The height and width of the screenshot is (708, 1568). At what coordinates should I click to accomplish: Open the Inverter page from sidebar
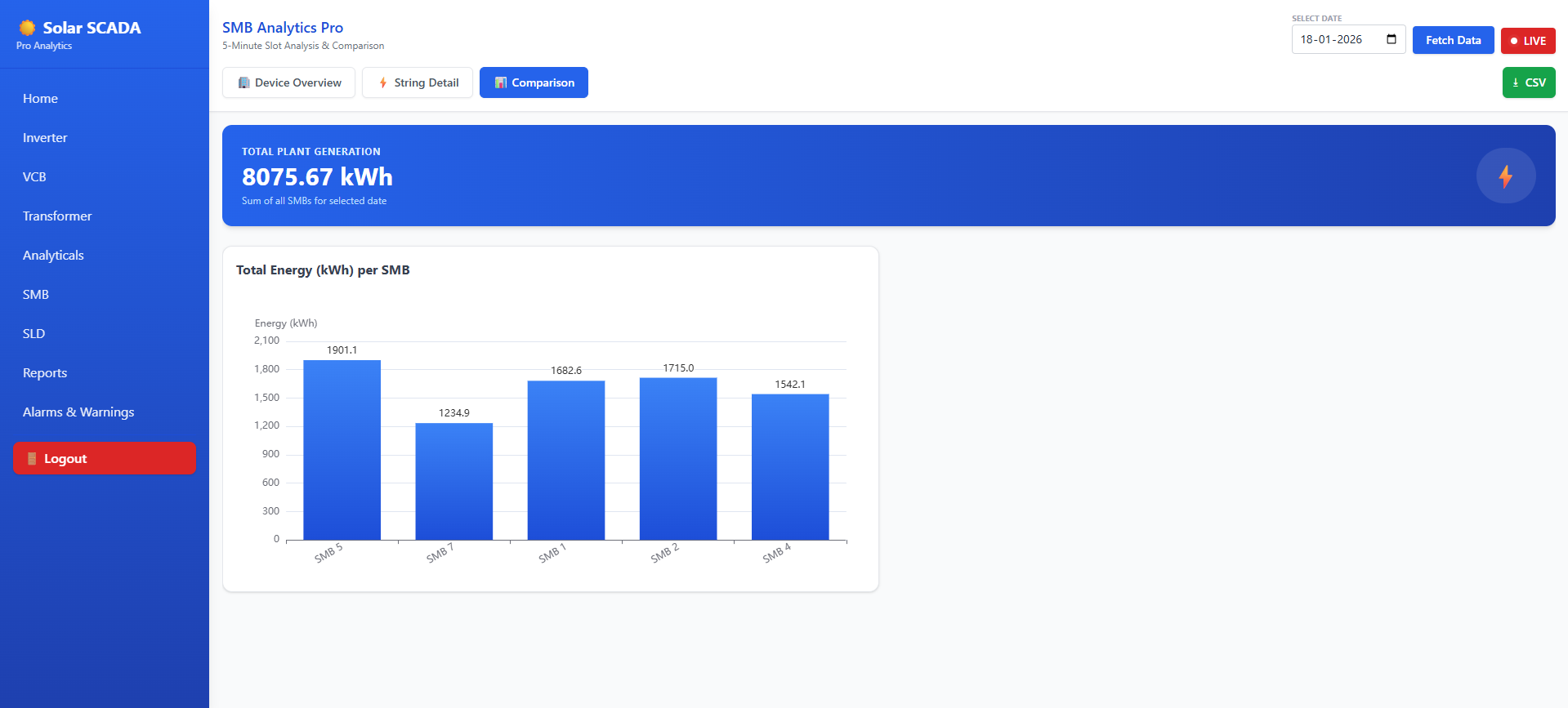point(45,138)
